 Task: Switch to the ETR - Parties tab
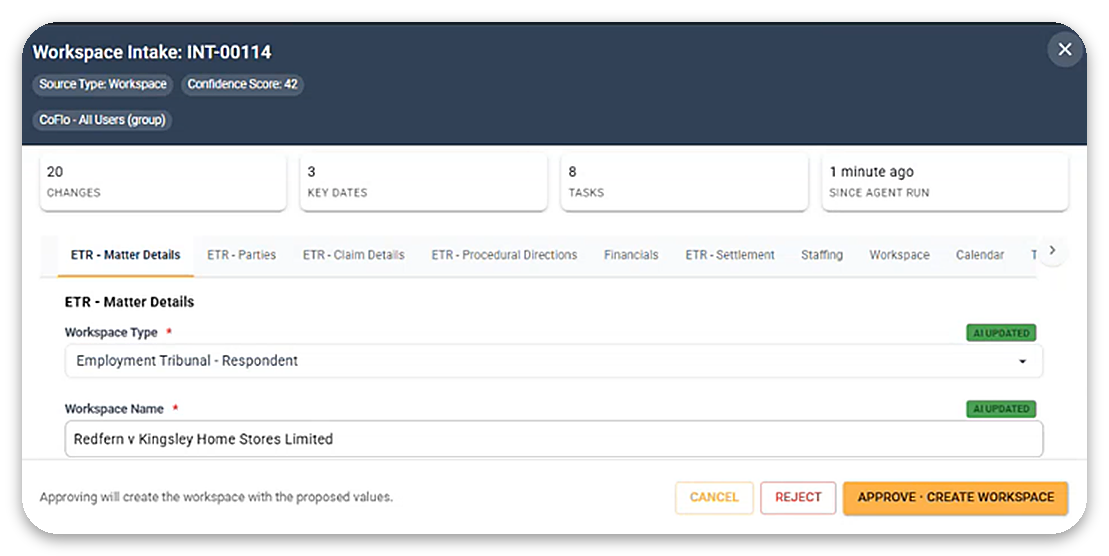tap(241, 255)
